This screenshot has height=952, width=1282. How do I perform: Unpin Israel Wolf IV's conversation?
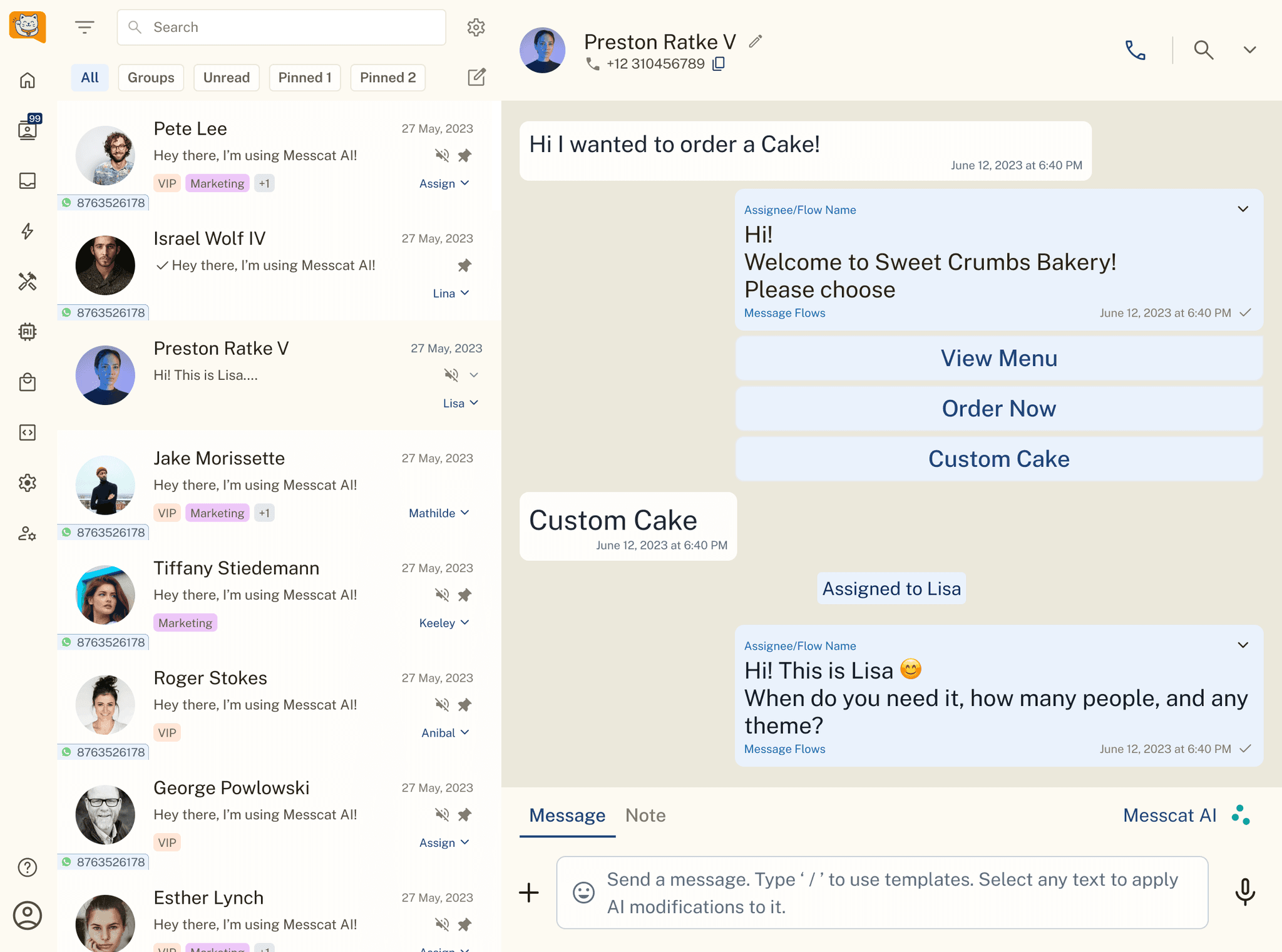(x=464, y=265)
